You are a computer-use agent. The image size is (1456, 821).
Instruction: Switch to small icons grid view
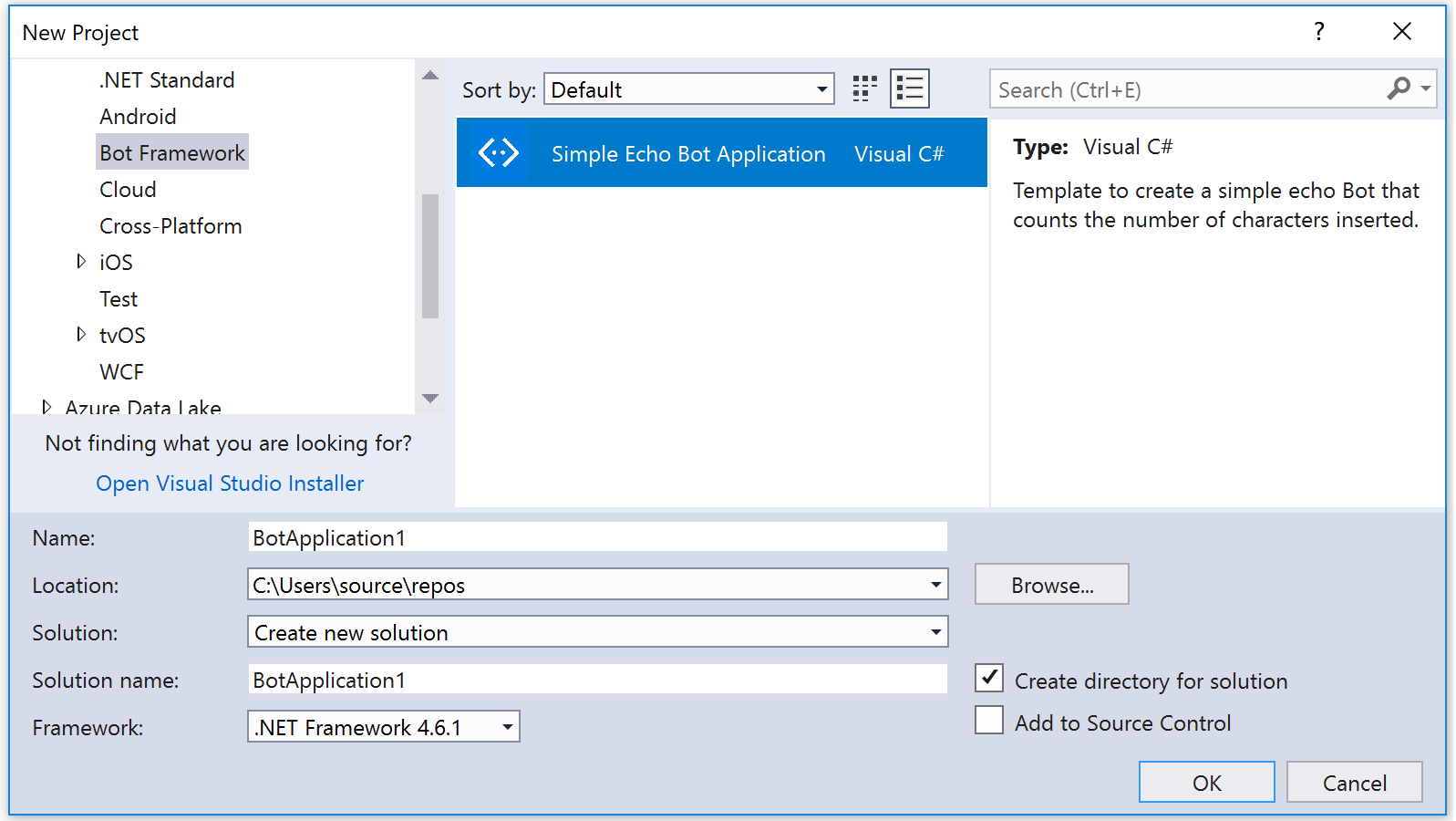click(863, 89)
